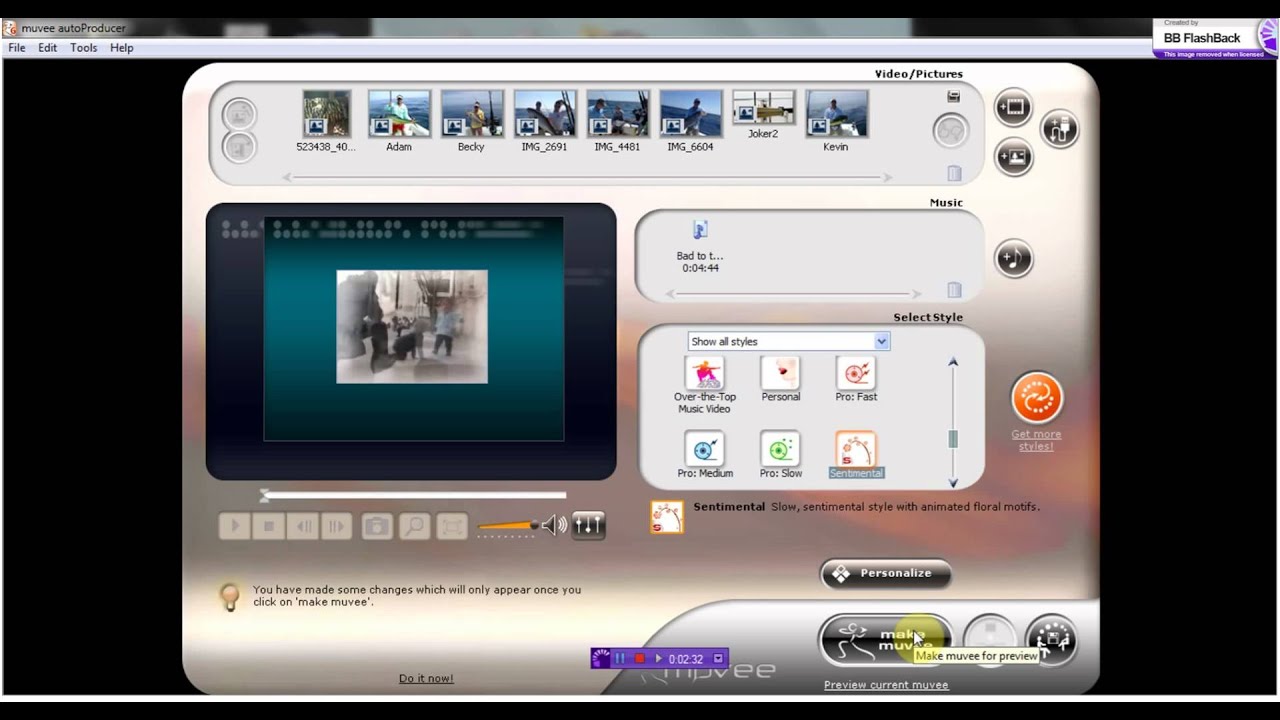Click the Play button under preview
The image size is (1280, 720).
(235, 526)
